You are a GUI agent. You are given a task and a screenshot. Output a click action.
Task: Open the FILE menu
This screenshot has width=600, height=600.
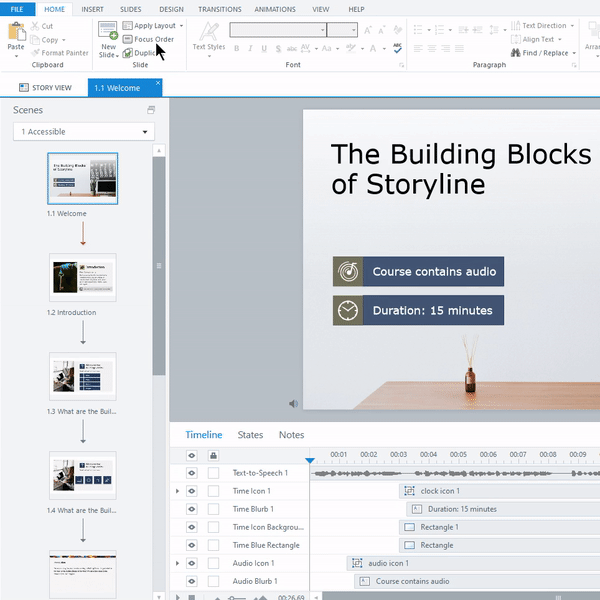(x=17, y=9)
